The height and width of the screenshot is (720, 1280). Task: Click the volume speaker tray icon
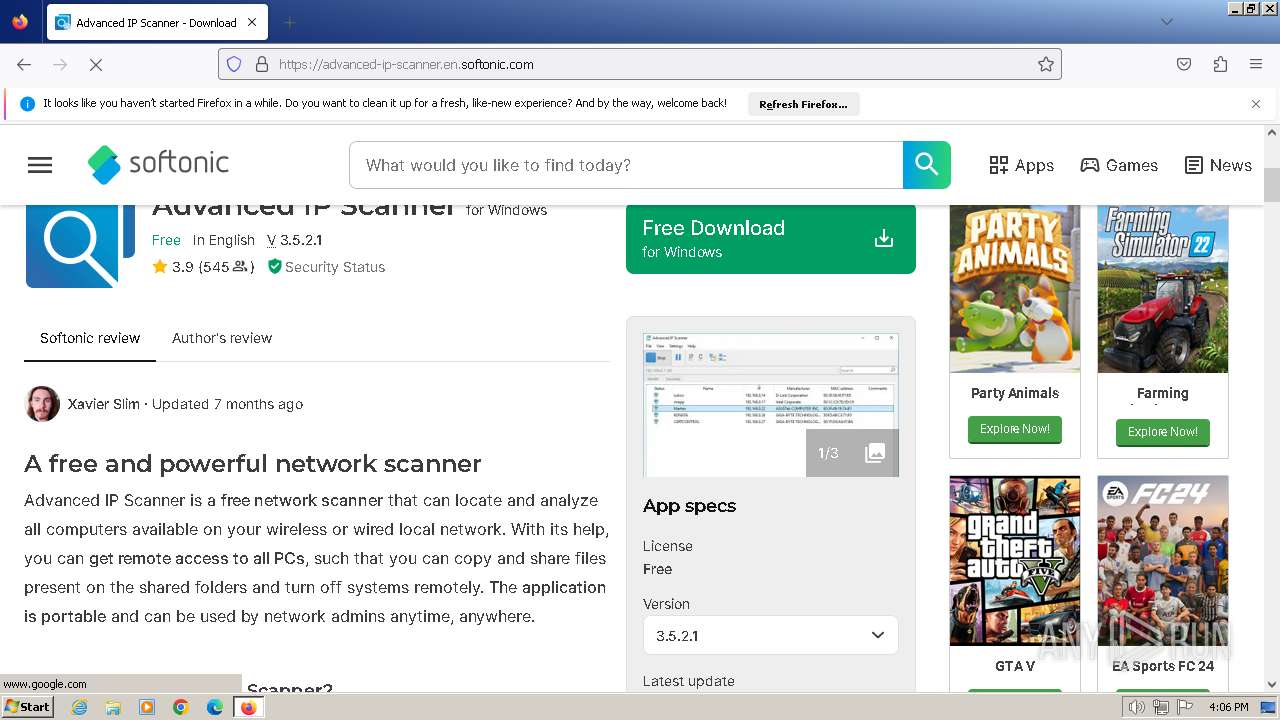pos(1136,707)
